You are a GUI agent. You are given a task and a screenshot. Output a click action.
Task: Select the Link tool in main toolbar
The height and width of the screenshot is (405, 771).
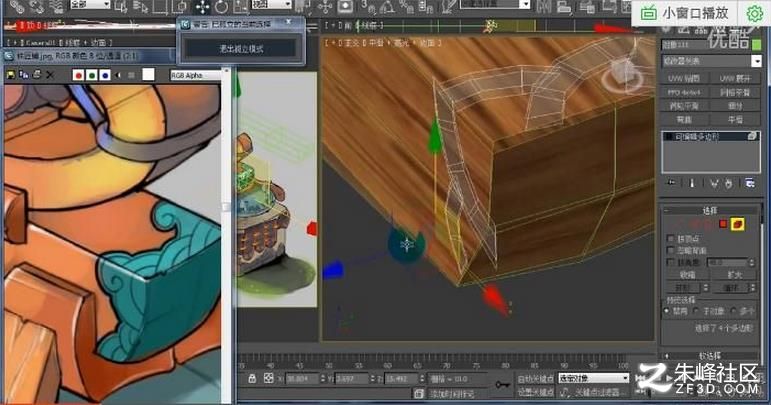click(x=18, y=6)
